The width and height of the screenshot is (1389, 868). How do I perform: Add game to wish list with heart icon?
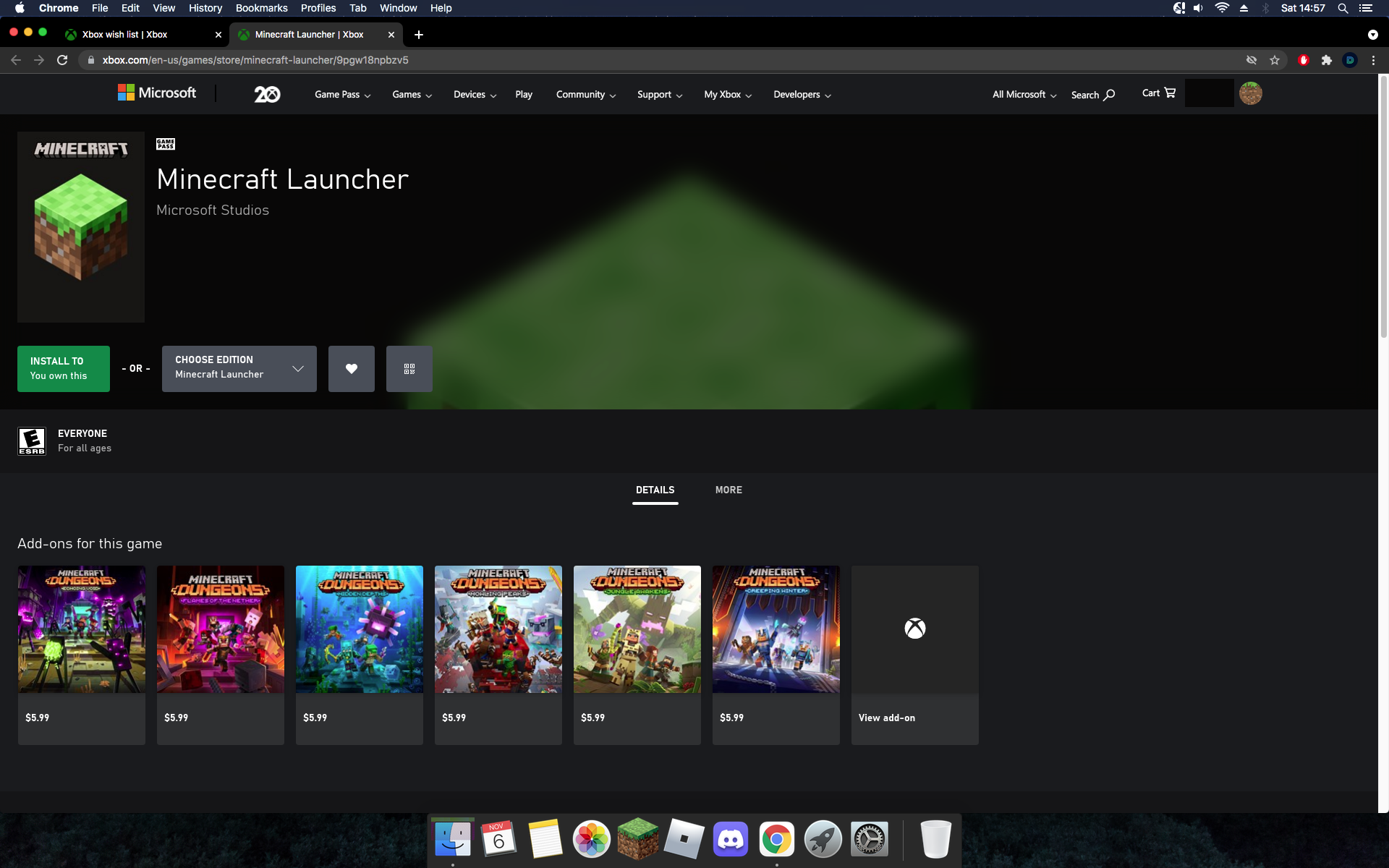(x=351, y=369)
